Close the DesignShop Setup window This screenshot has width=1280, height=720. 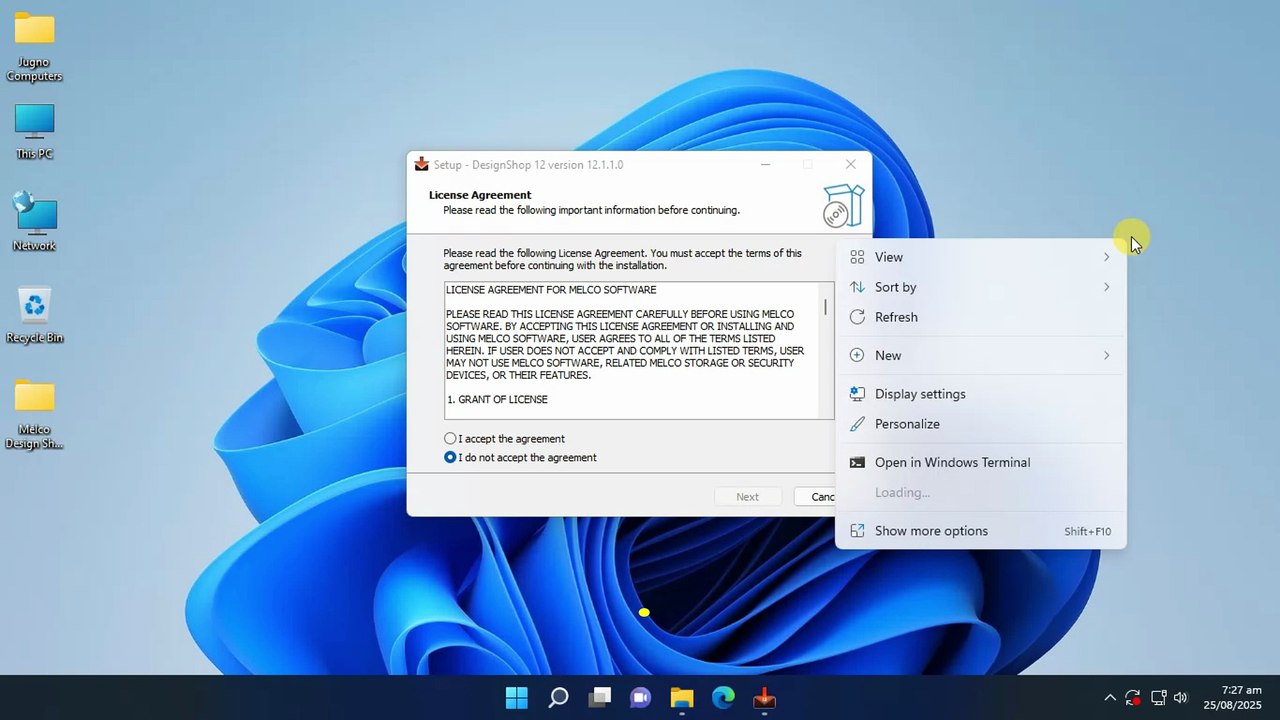pos(850,164)
